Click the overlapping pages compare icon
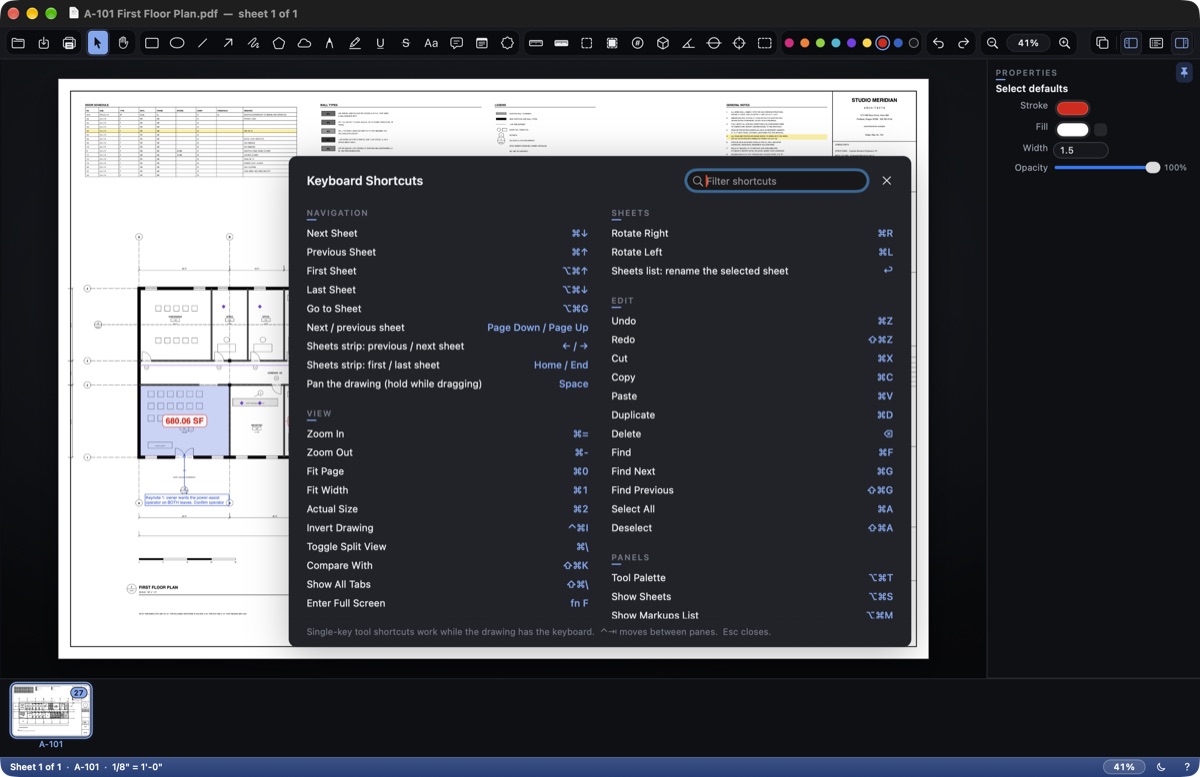This screenshot has height=777, width=1200. (1102, 43)
